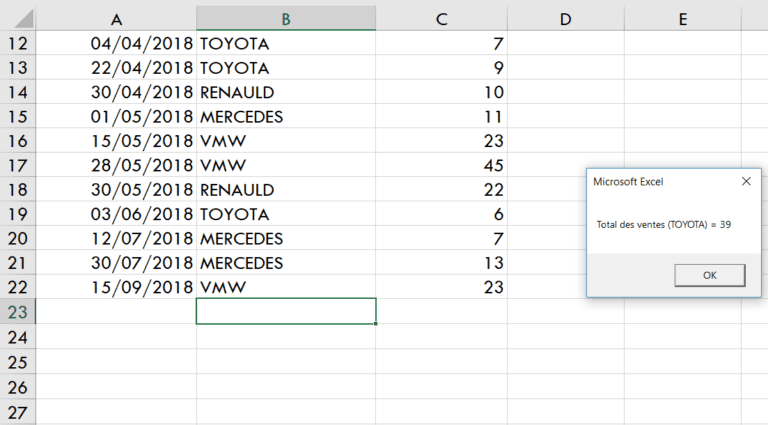Image resolution: width=768 pixels, height=425 pixels.
Task: Click the Select All corner triangle
Action: pyautogui.click(x=24, y=19)
